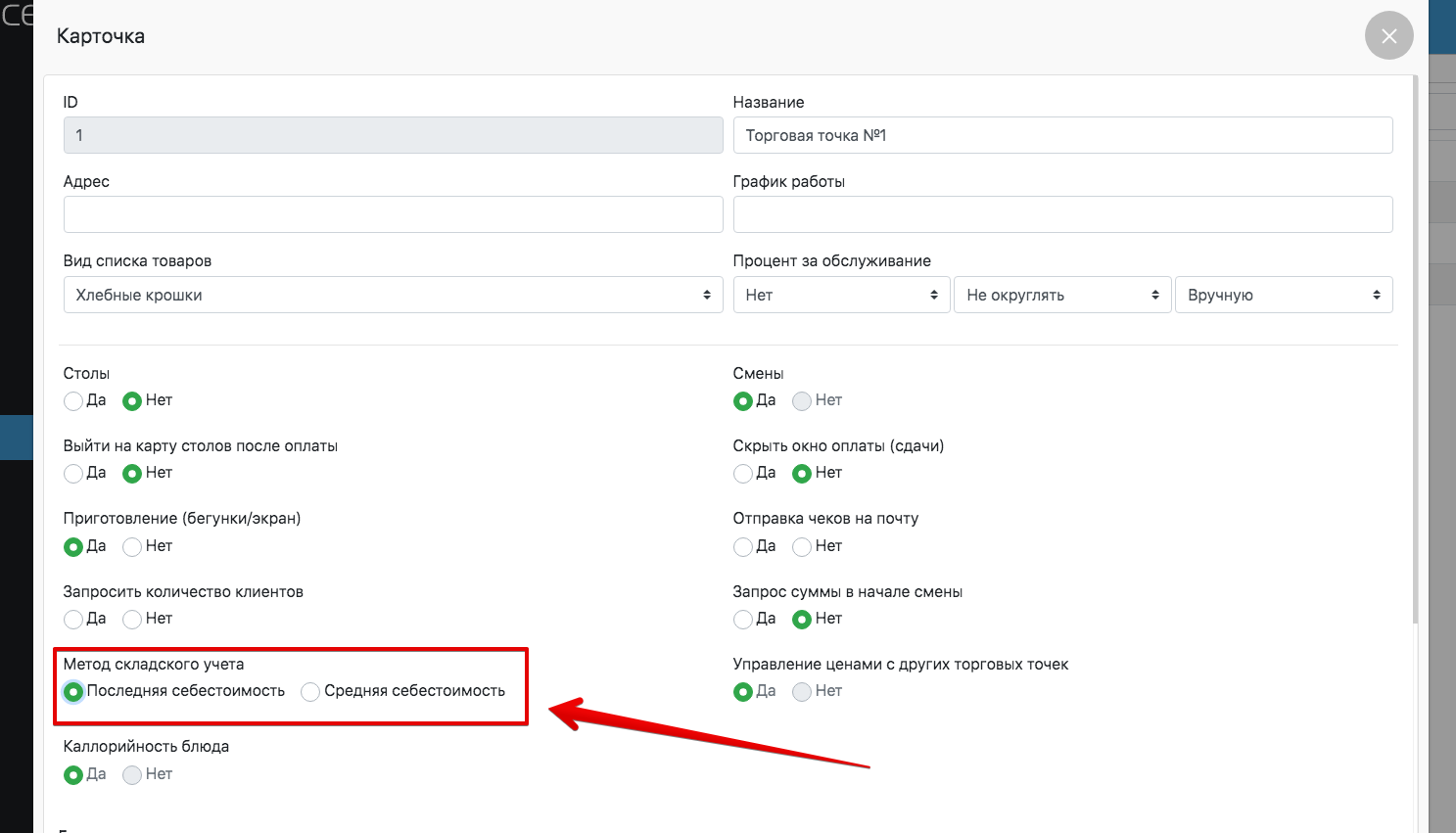1456x833 pixels.
Task: Select Да for Скрыть окно оплаты
Action: point(743,474)
